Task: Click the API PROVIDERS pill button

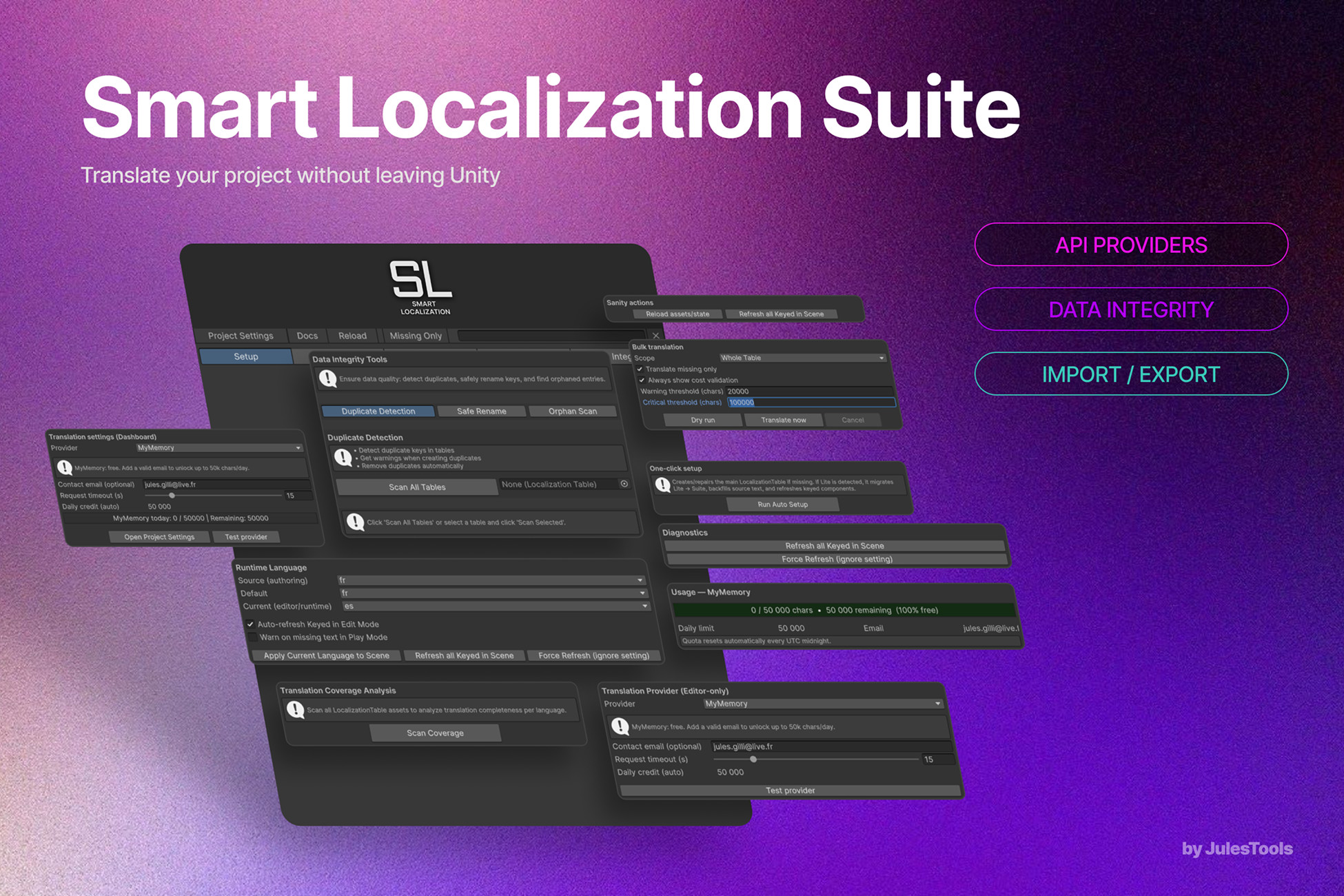Action: pos(1131,245)
